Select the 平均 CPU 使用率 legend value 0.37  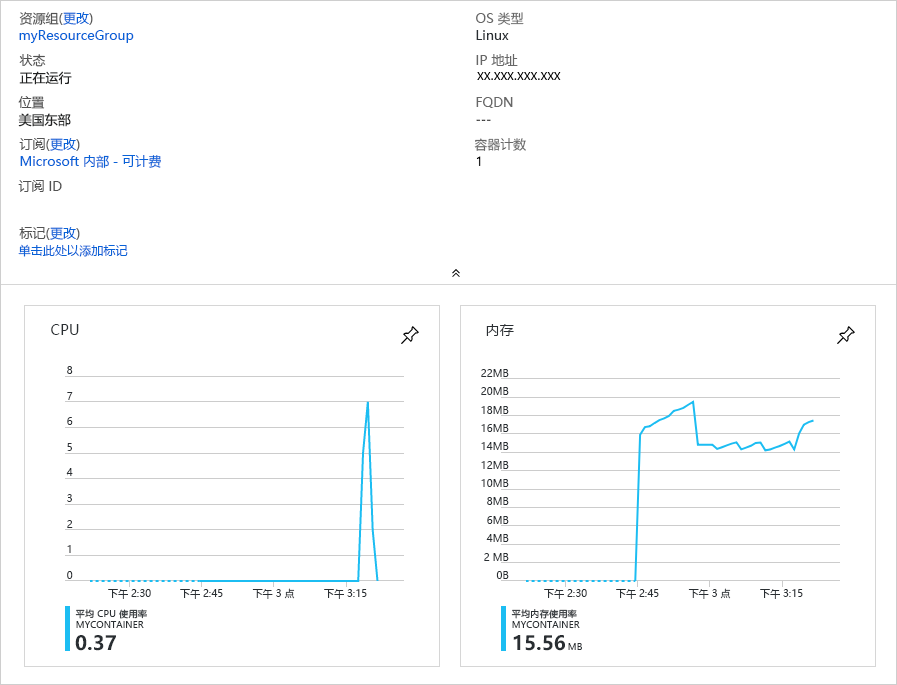(96, 643)
